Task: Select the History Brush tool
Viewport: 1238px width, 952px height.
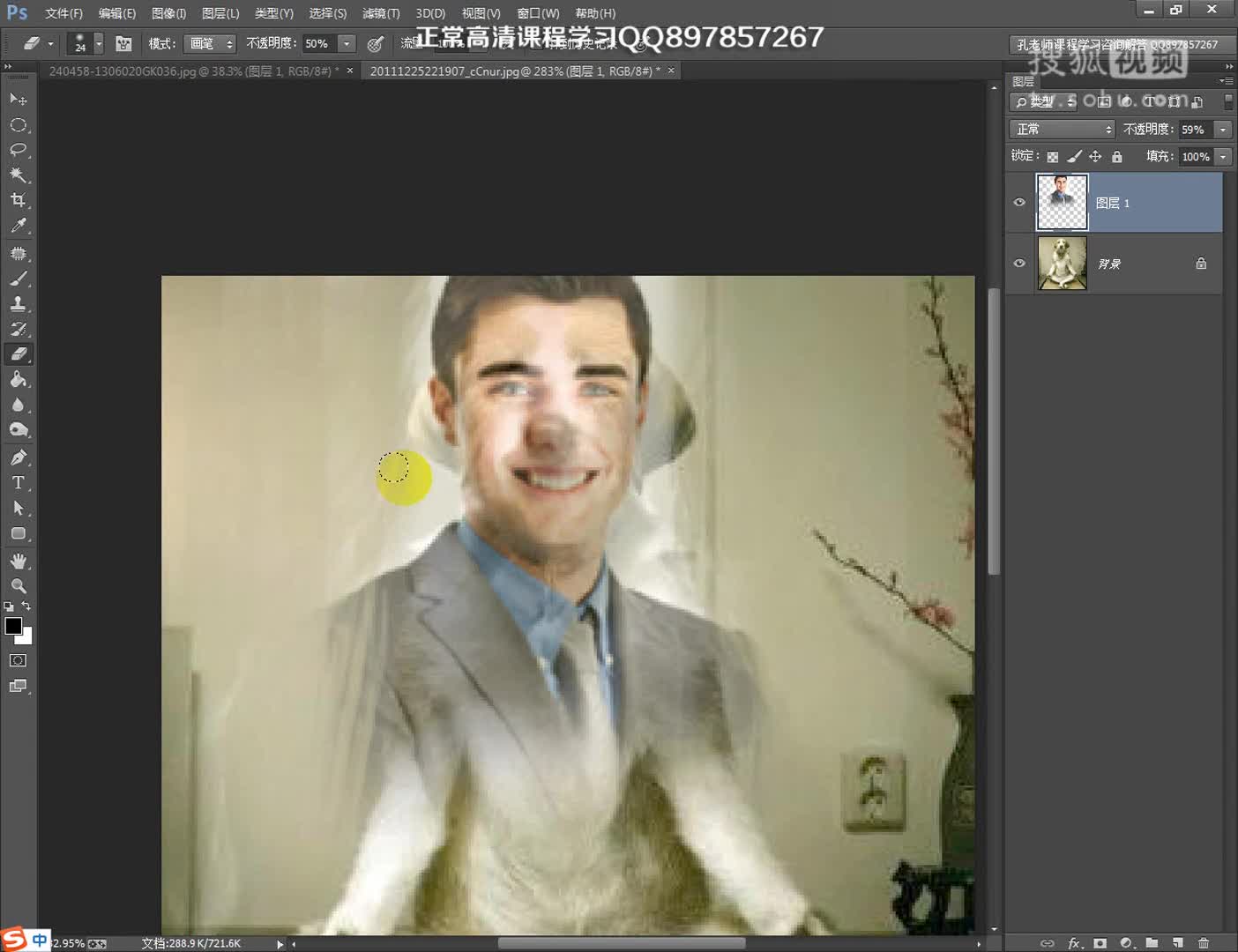Action: [18, 330]
